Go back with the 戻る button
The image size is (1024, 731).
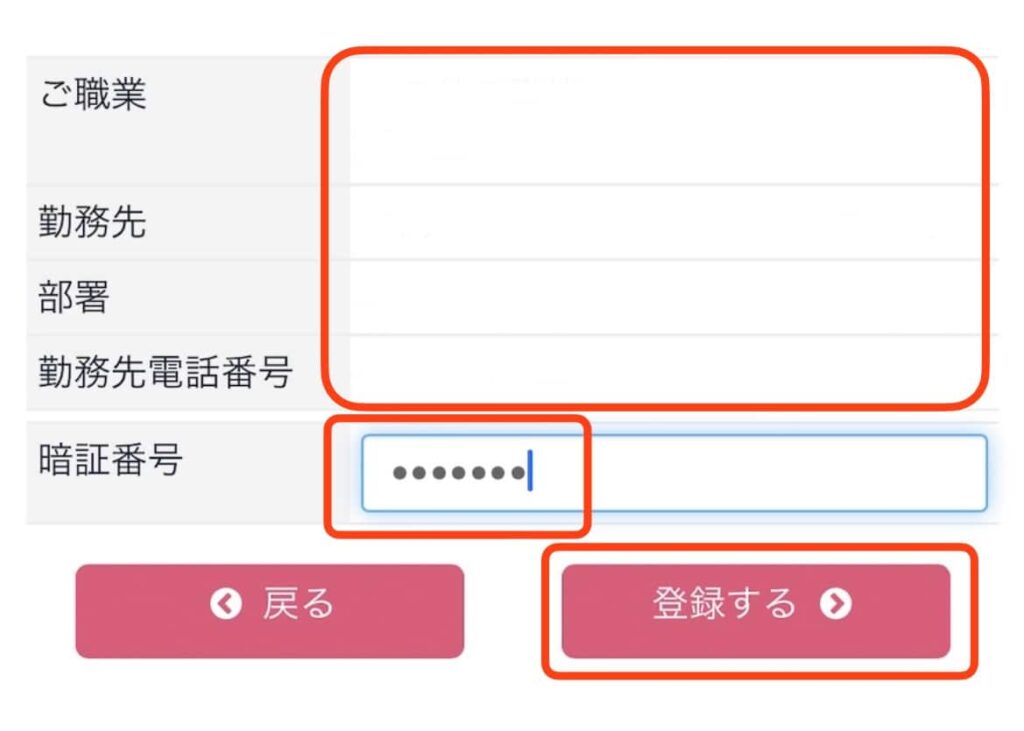coord(270,611)
